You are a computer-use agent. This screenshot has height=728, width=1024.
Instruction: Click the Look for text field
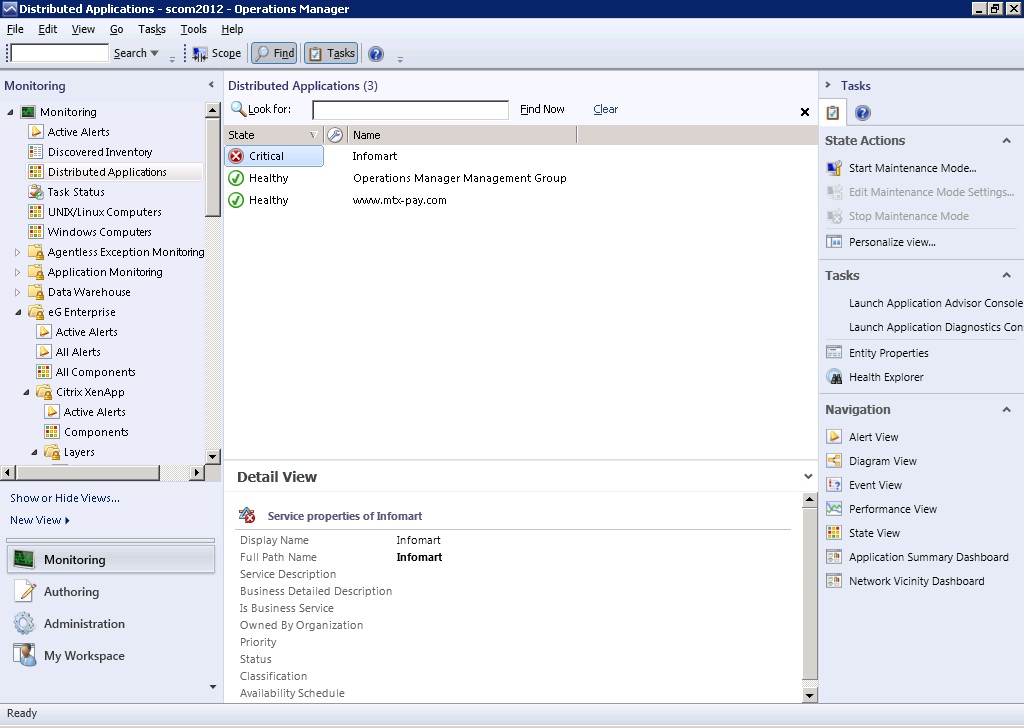tap(410, 110)
